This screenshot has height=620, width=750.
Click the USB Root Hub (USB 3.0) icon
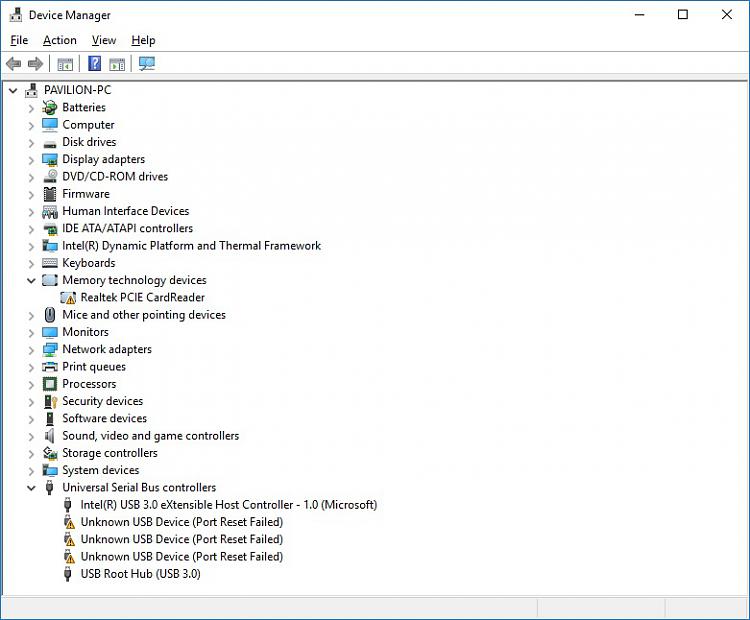tap(67, 574)
